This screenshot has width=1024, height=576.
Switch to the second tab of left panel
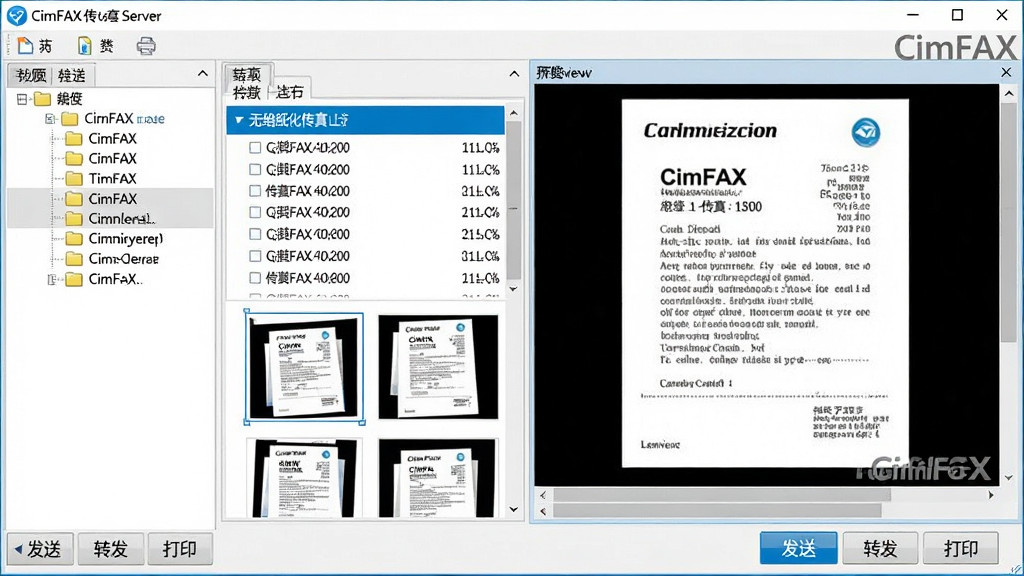point(72,76)
